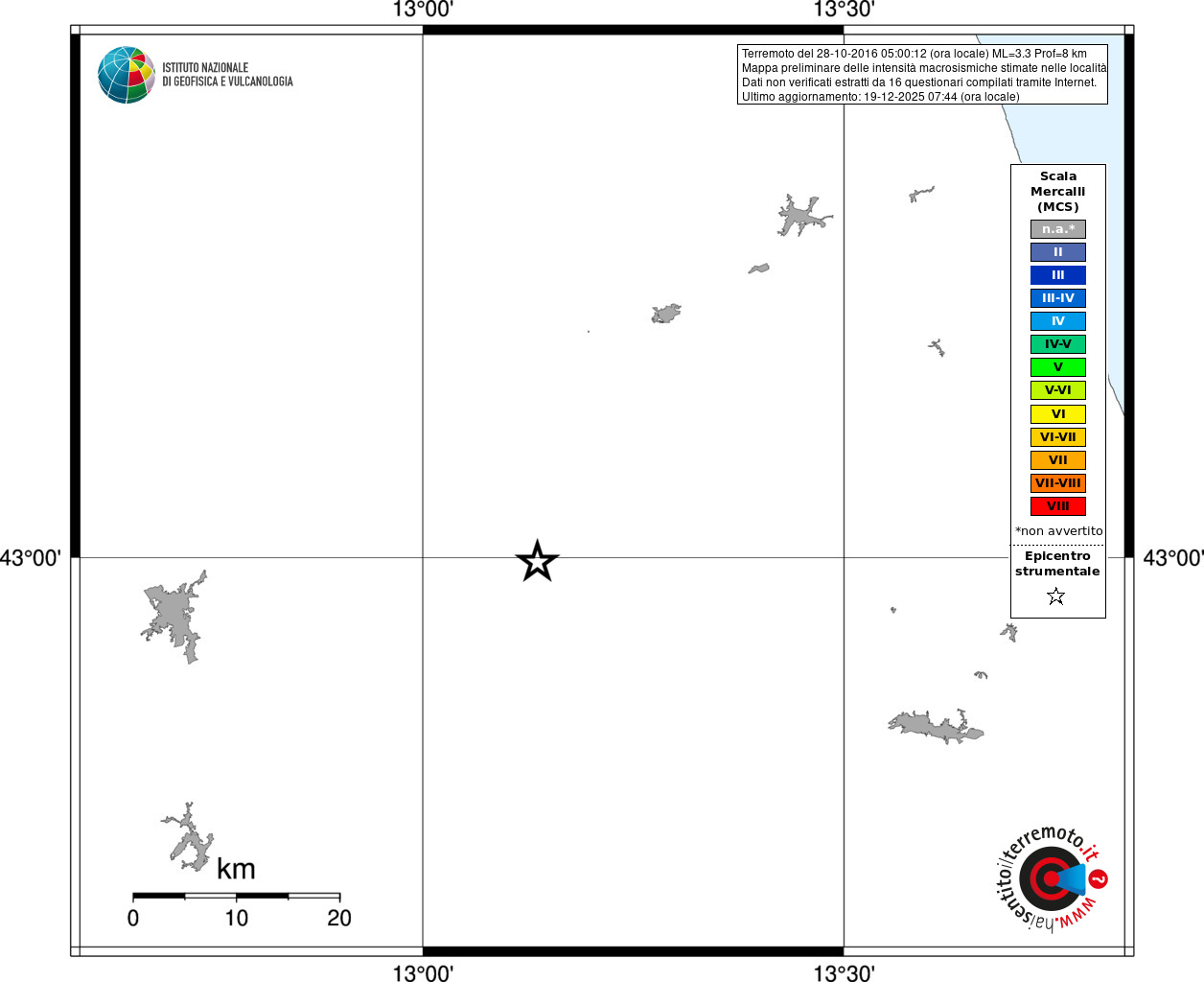Select the yellow VI intensity swatch
Screen dimensions: 1204x982
1058,414
